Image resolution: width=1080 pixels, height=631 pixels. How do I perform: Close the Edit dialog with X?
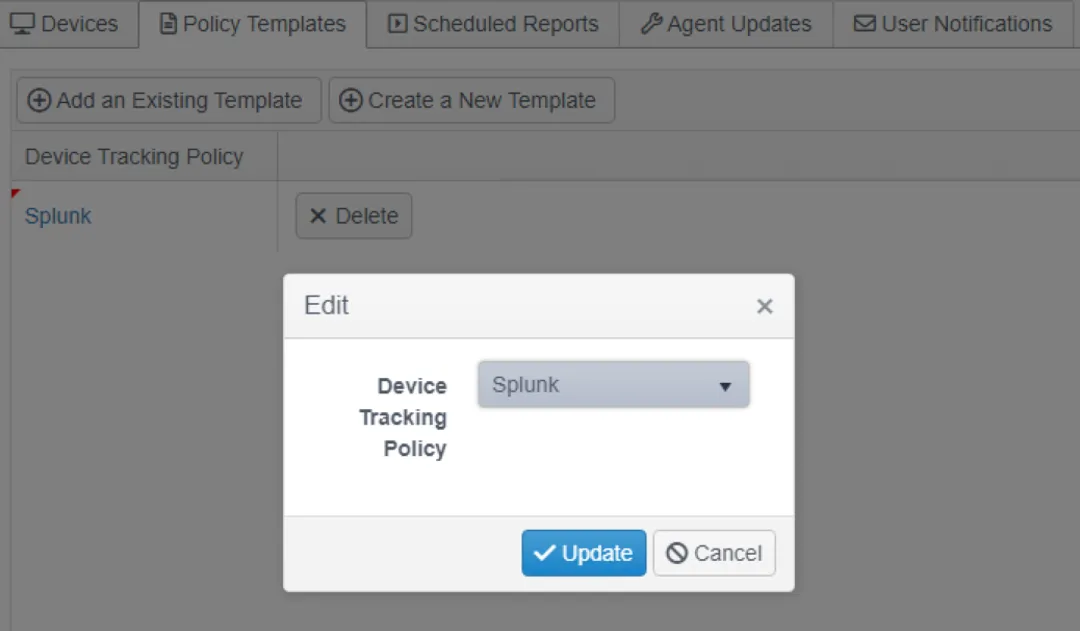pyautogui.click(x=765, y=306)
